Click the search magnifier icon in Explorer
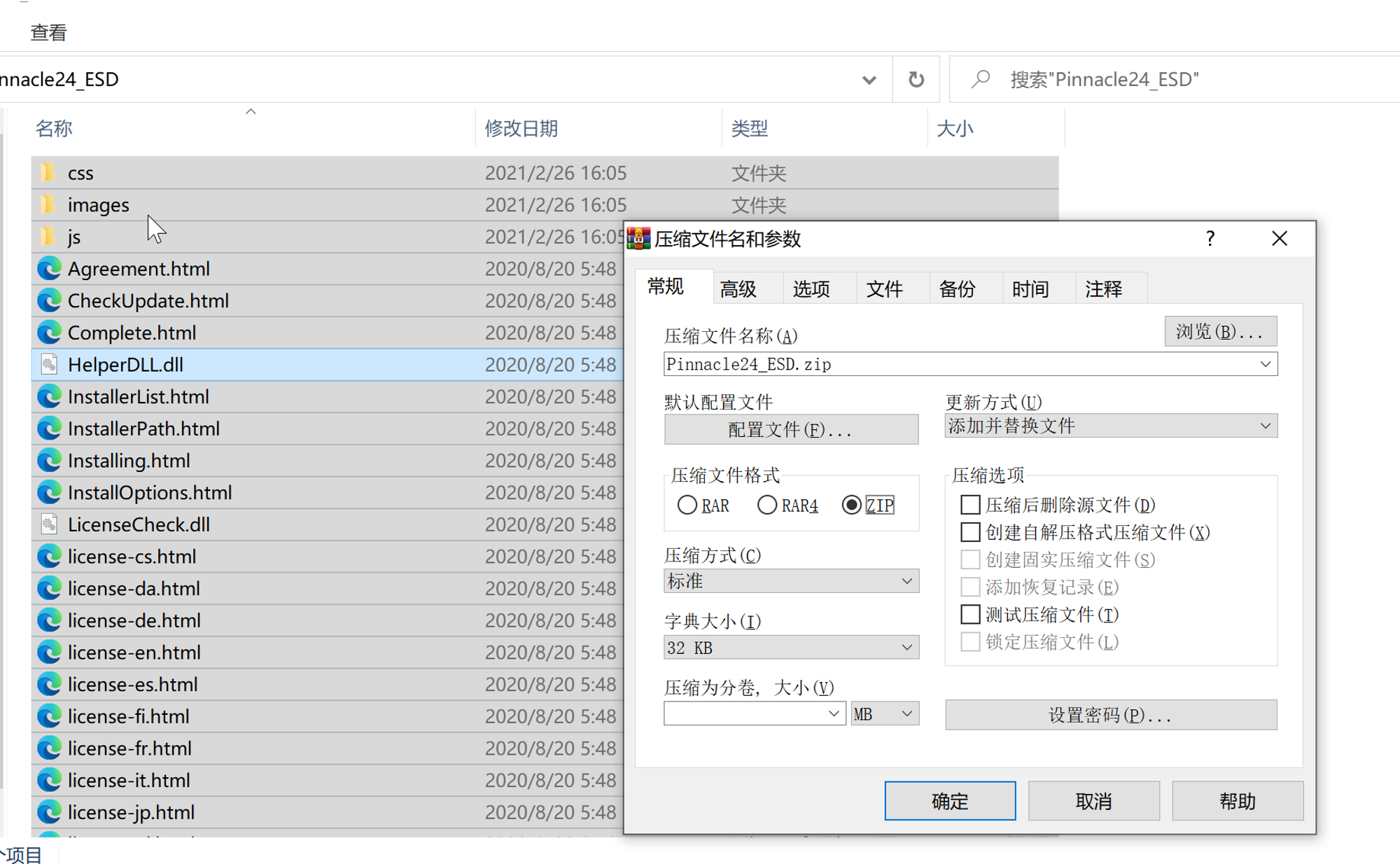 coord(981,79)
